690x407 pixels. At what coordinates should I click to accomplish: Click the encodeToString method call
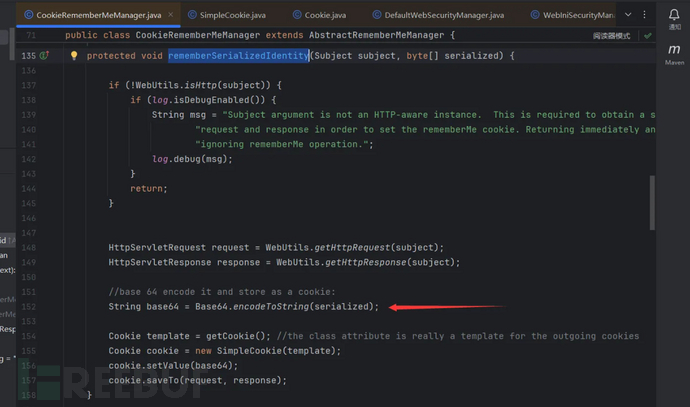tap(270, 306)
